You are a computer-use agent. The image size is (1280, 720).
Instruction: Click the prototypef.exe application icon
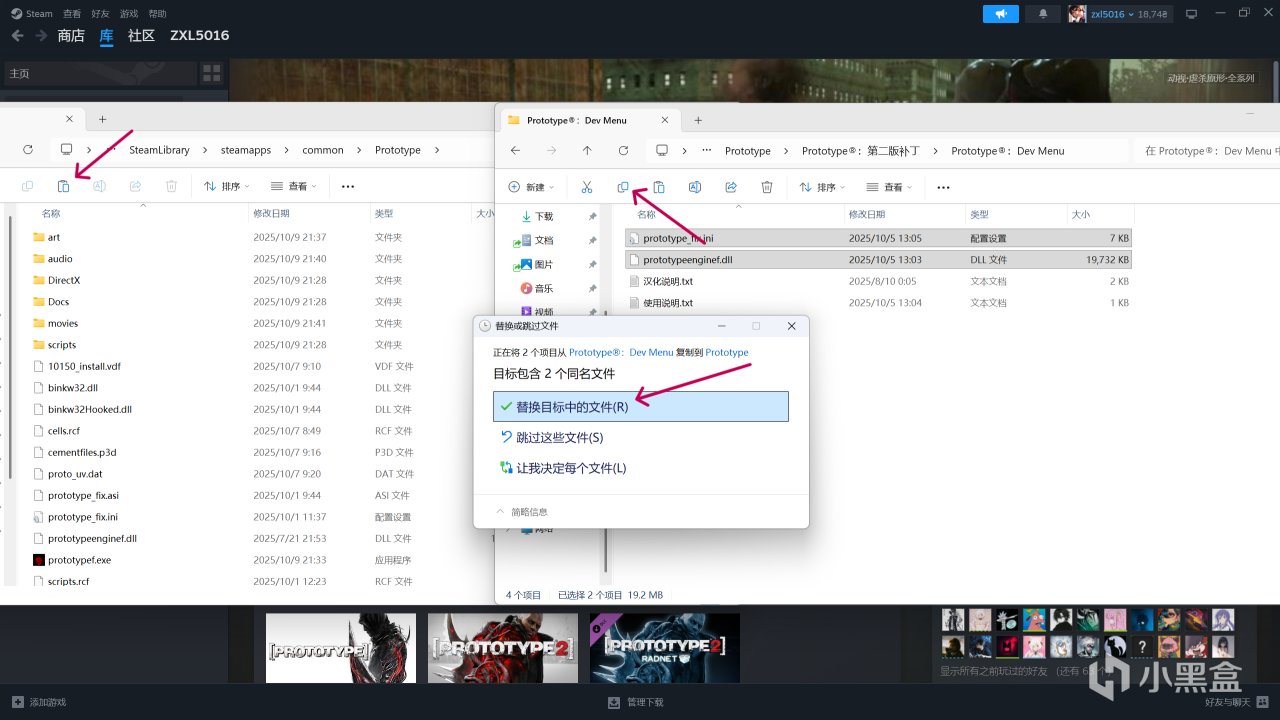tap(39, 560)
